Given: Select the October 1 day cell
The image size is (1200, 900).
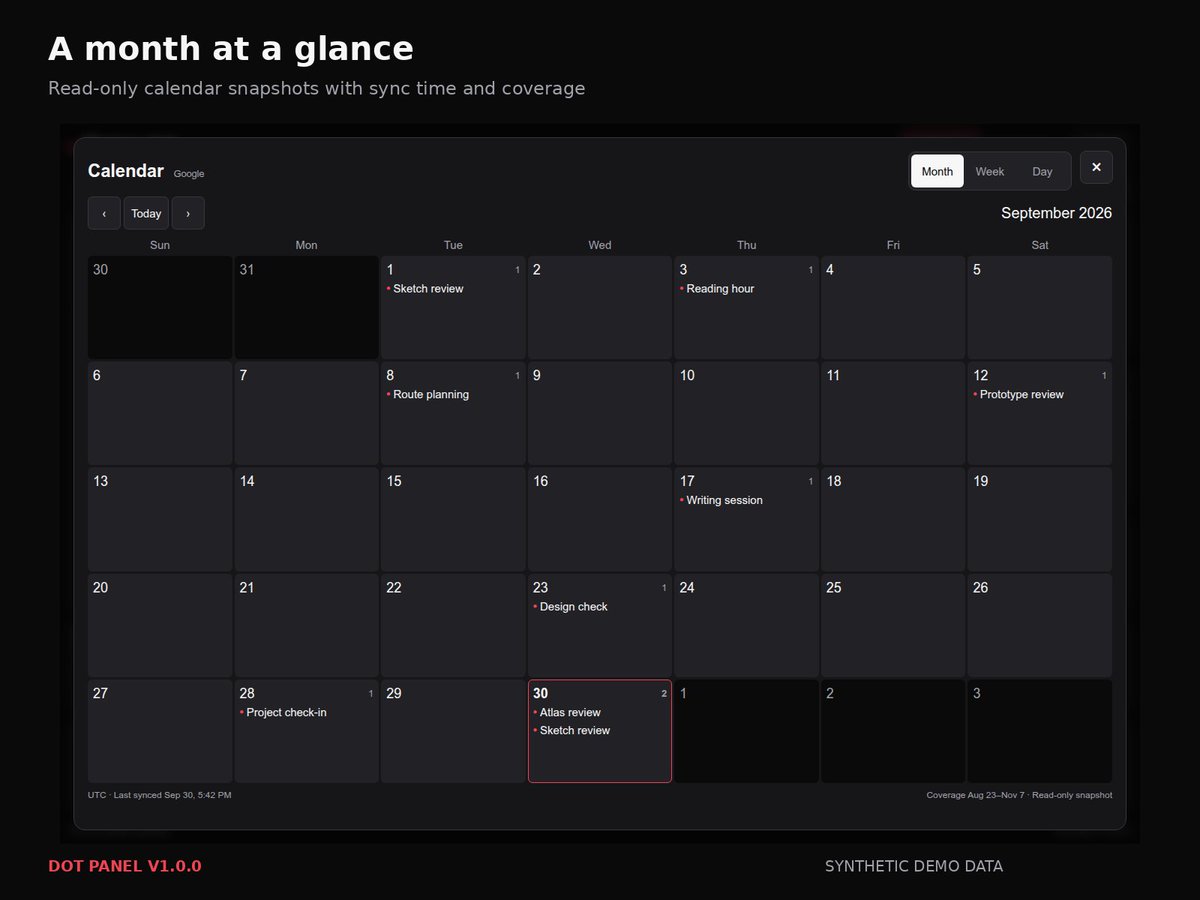Looking at the screenshot, I should [746, 731].
